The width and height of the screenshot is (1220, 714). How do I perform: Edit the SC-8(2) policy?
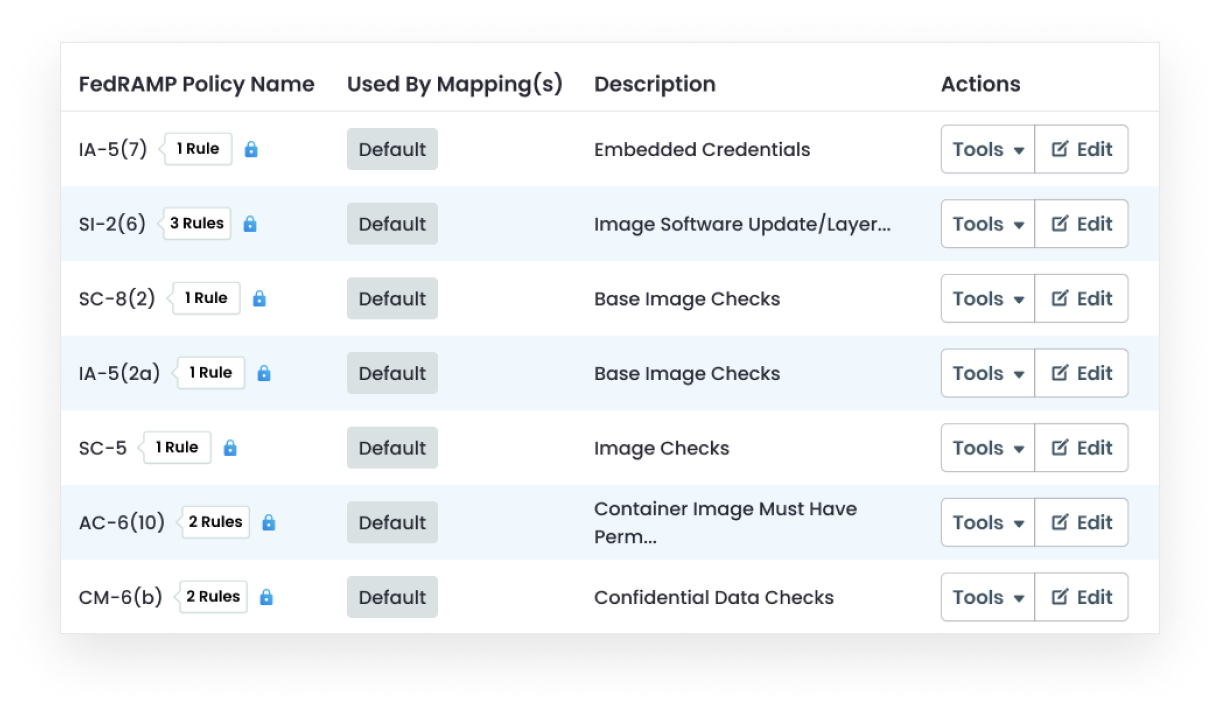click(1082, 298)
